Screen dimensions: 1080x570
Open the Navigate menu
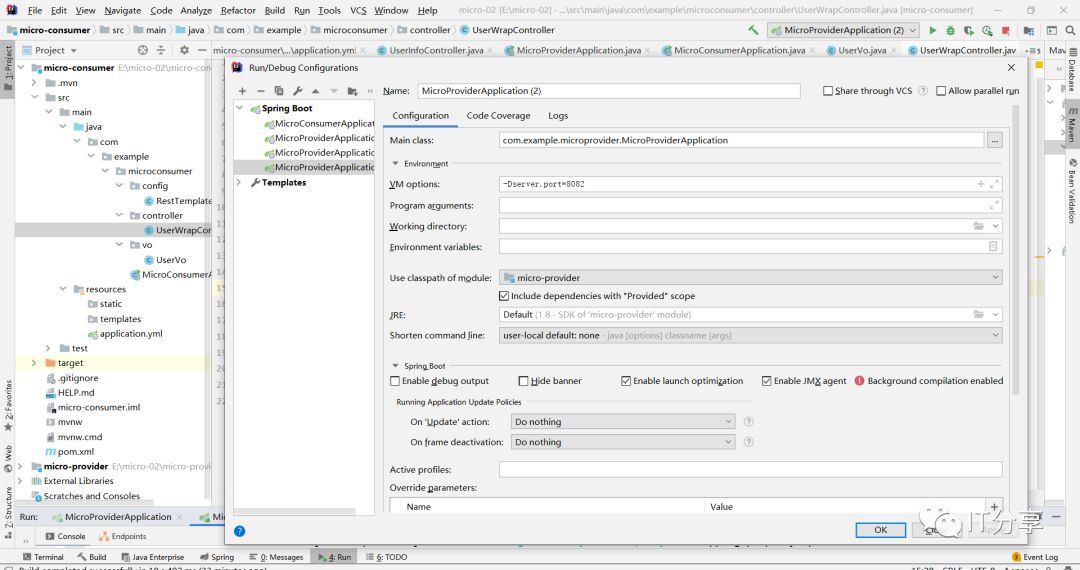click(x=123, y=10)
